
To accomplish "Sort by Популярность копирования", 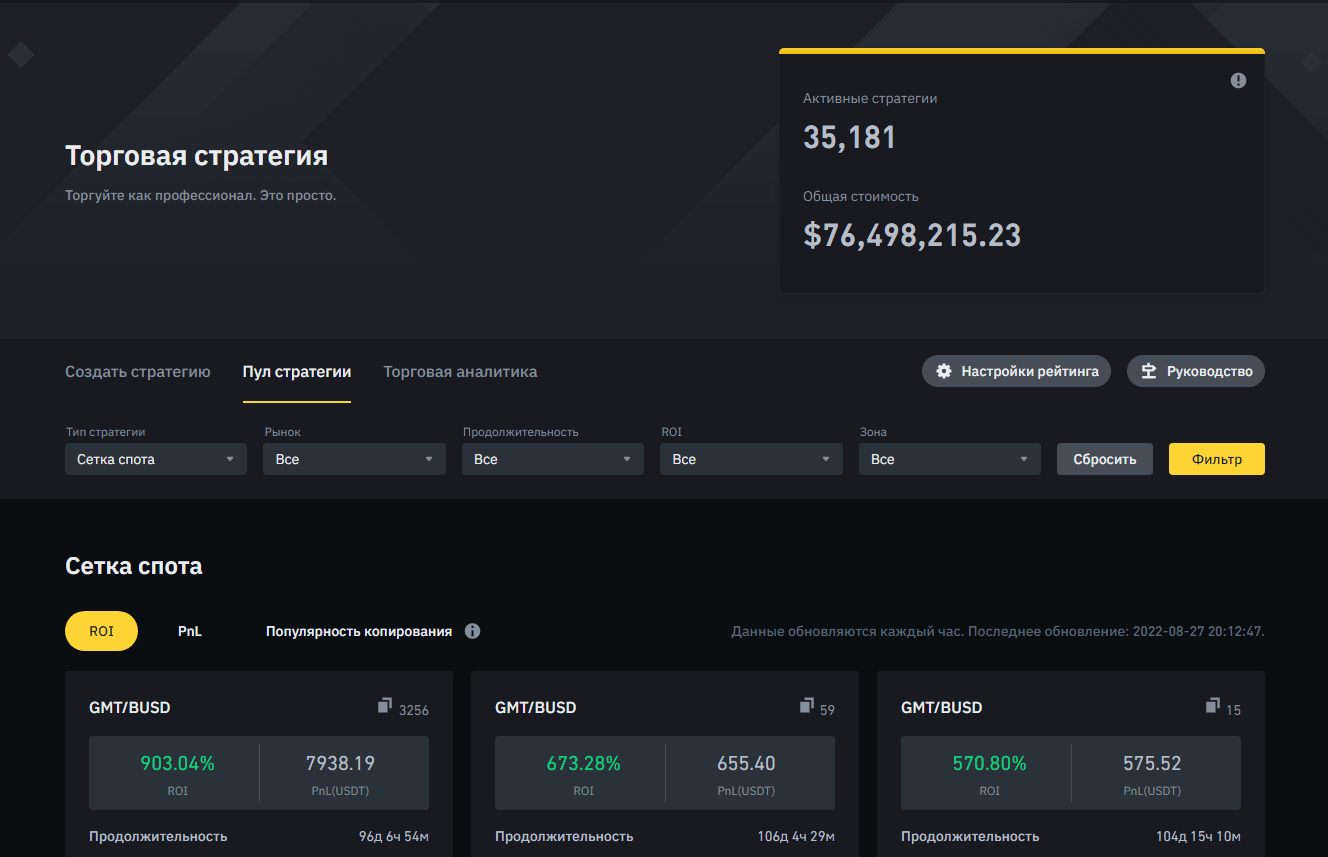I will pyautogui.click(x=358, y=631).
